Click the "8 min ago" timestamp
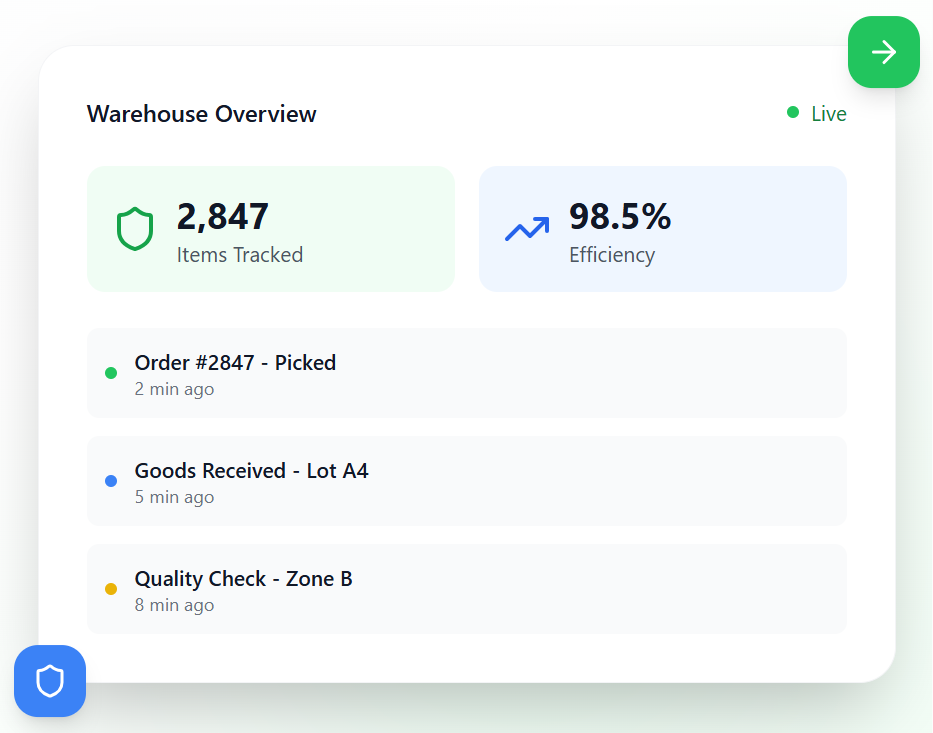This screenshot has height=733, width=933. [x=174, y=605]
